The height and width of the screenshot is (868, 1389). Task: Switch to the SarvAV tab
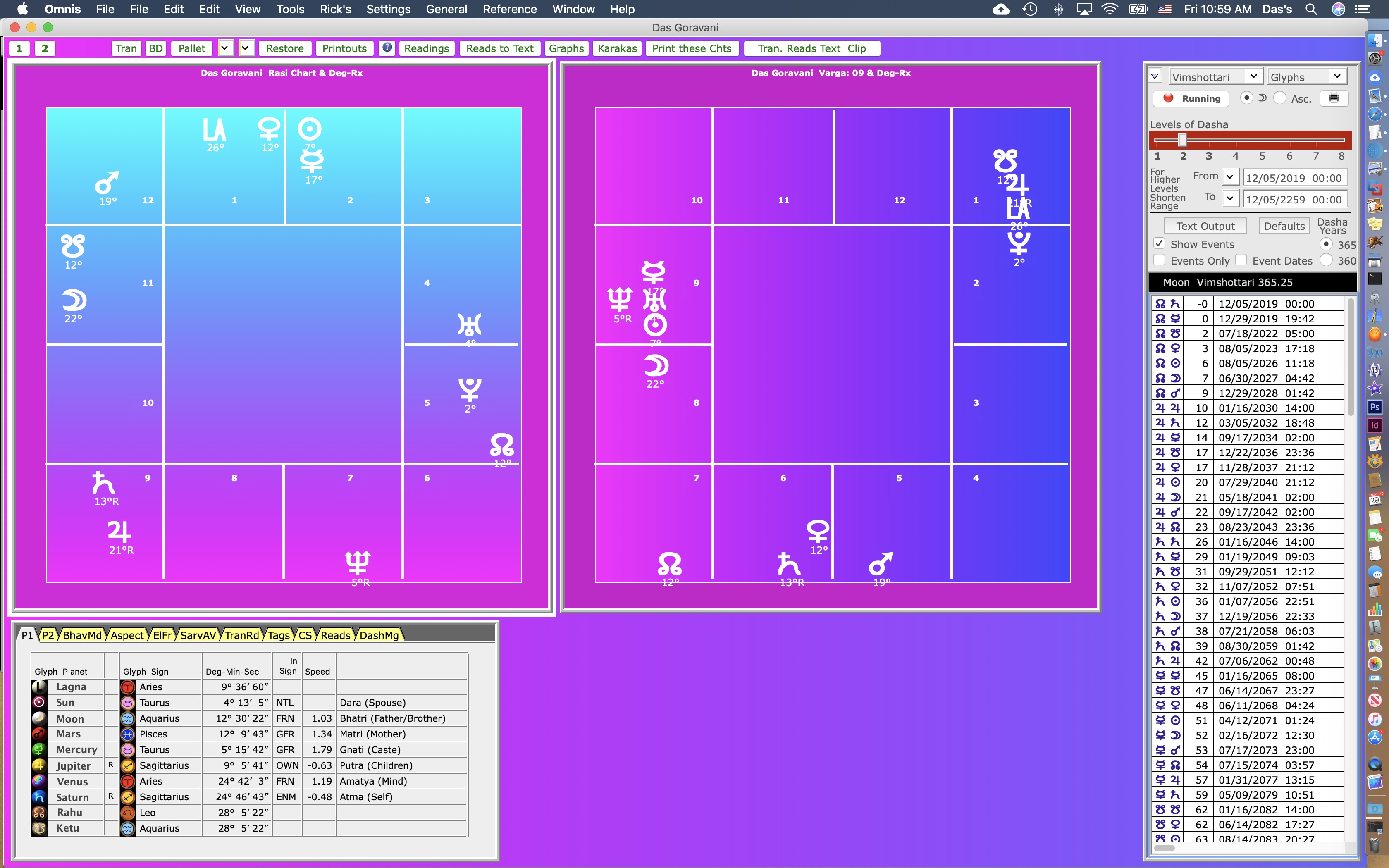pos(198,635)
